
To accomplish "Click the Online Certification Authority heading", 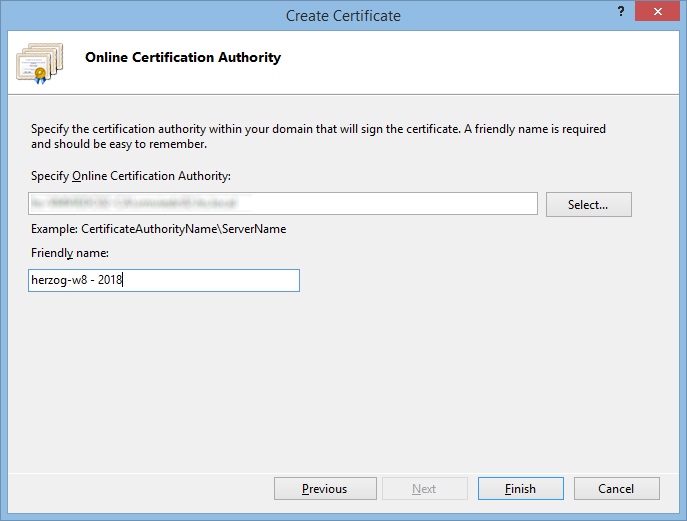I will coord(183,58).
